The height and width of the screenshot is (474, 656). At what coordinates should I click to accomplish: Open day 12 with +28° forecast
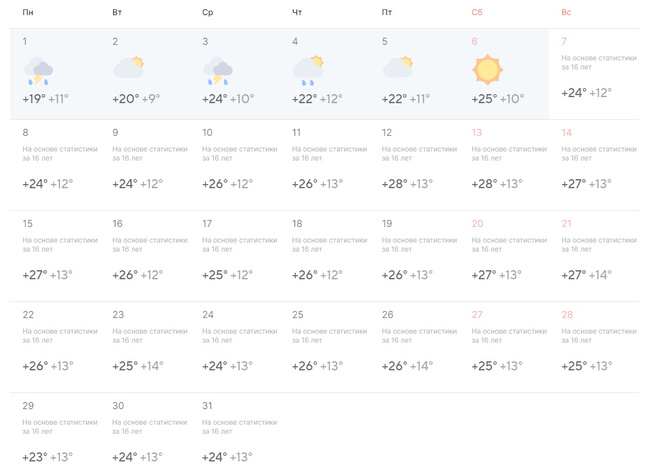tap(418, 164)
